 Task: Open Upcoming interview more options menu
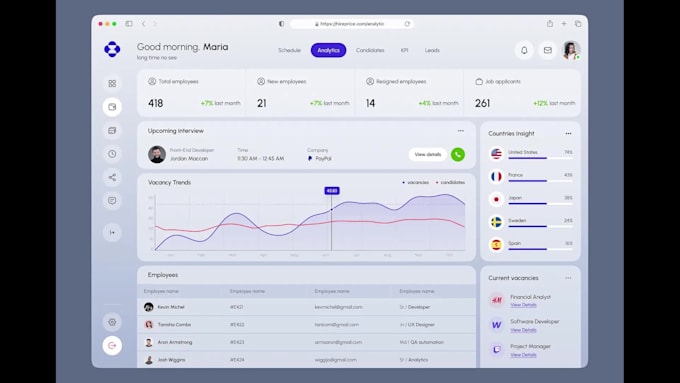coord(461,131)
